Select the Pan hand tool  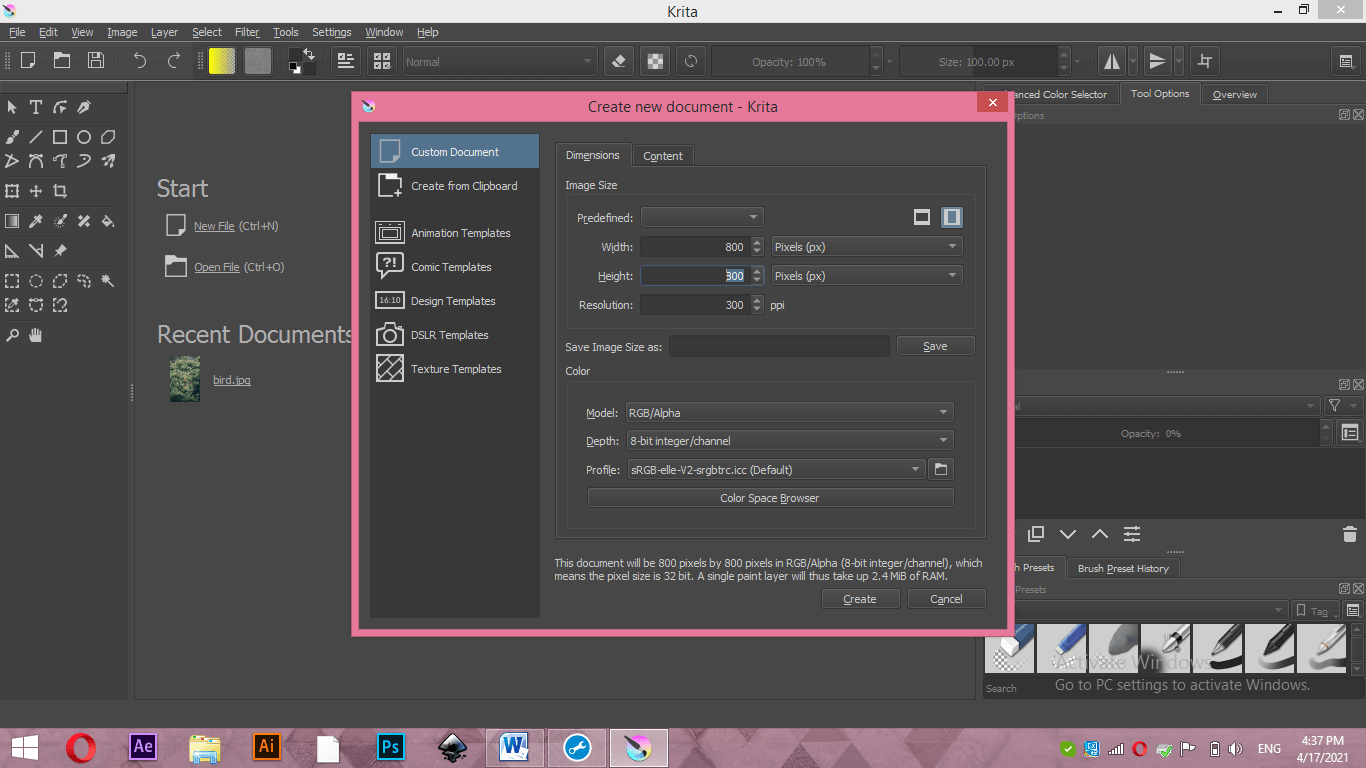36,335
